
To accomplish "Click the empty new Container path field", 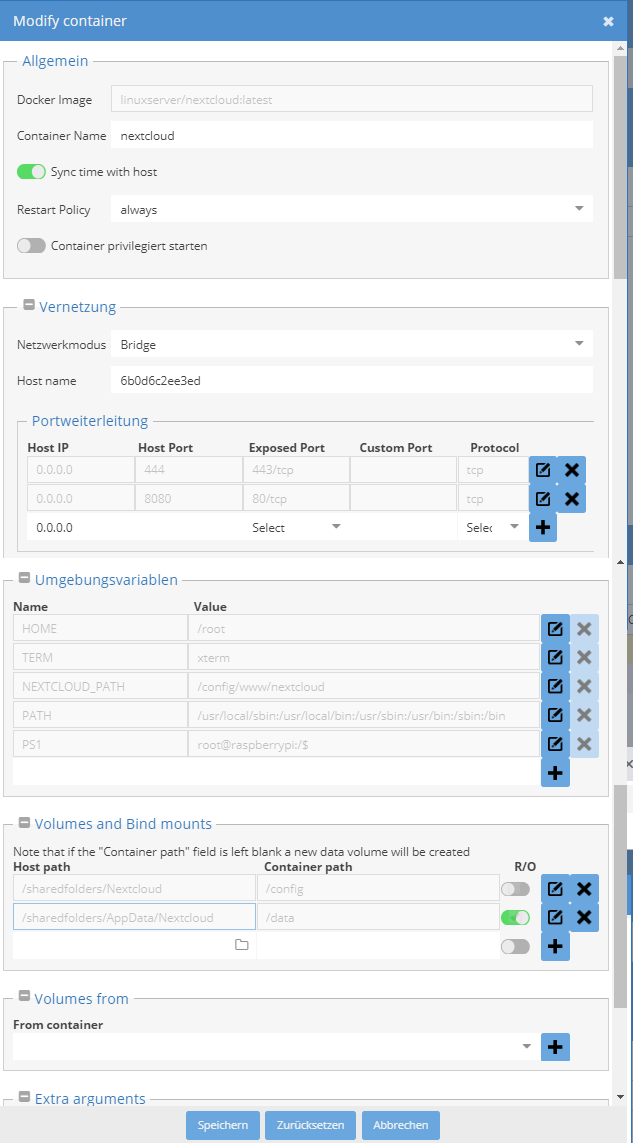I will tap(378, 945).
